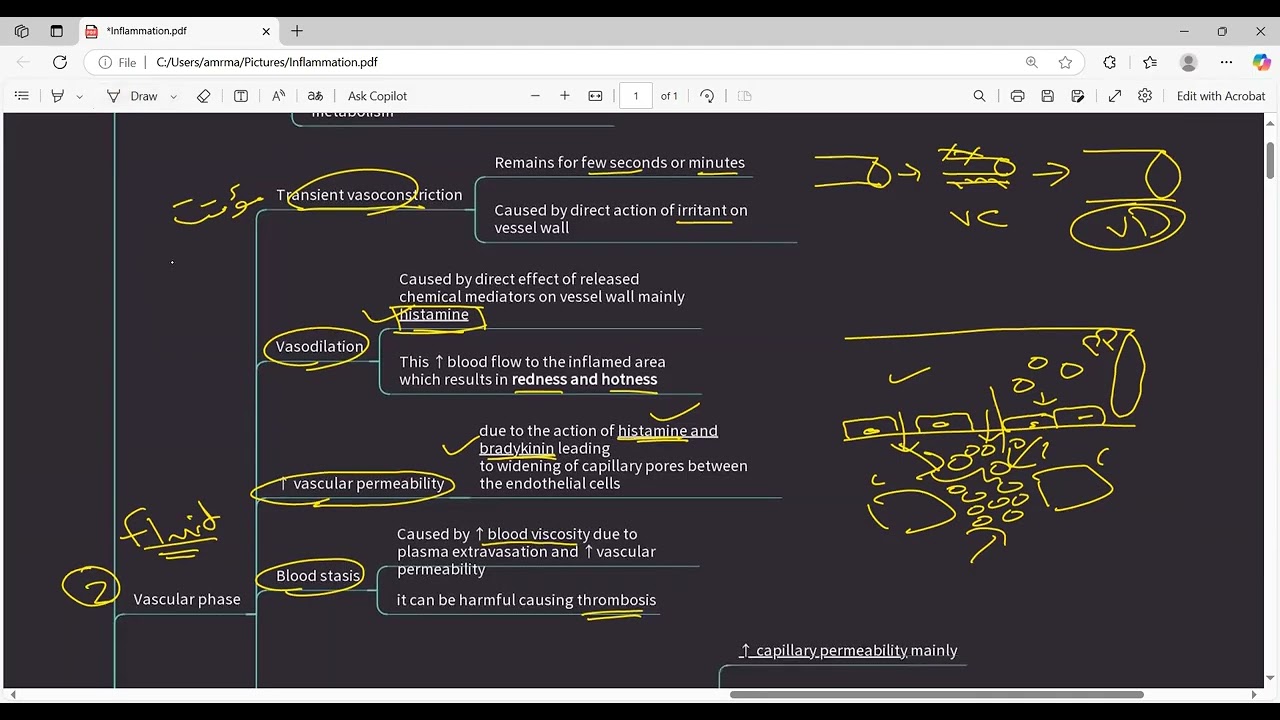Open the tab actions menu

click(x=56, y=31)
